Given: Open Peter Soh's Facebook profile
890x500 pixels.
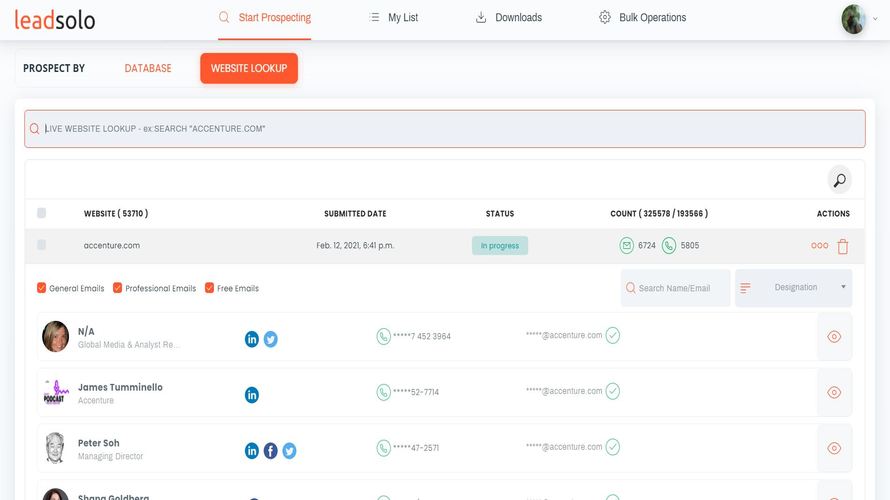Looking at the screenshot, I should coord(271,451).
